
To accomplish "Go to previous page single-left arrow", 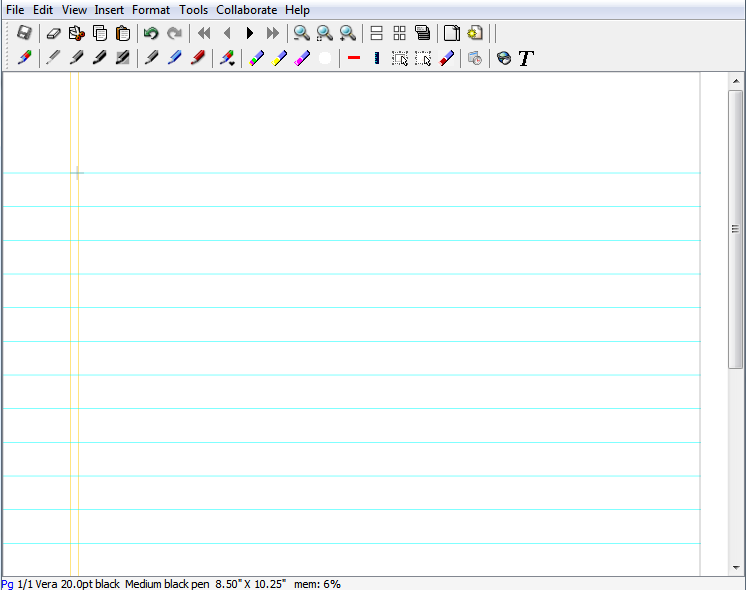I will 227,33.
